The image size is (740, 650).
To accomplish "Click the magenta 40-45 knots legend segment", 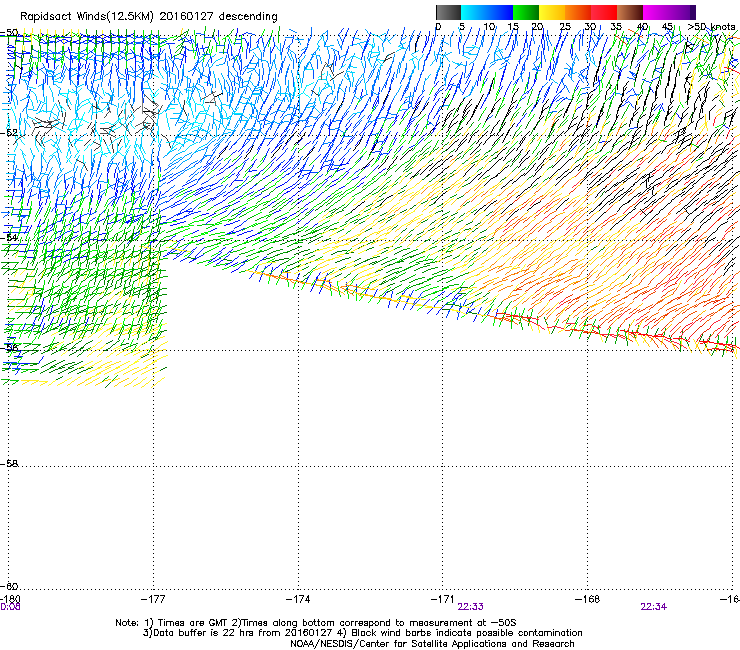I will pos(656,12).
